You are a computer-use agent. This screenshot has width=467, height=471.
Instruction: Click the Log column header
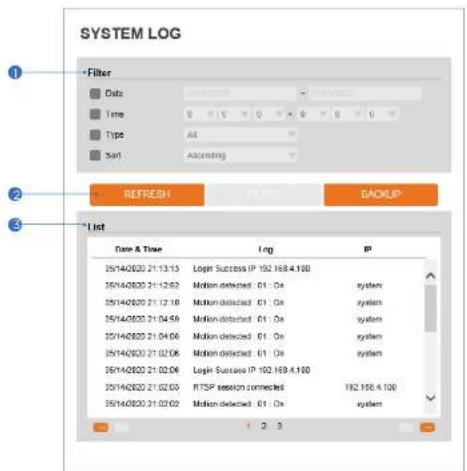[266, 249]
